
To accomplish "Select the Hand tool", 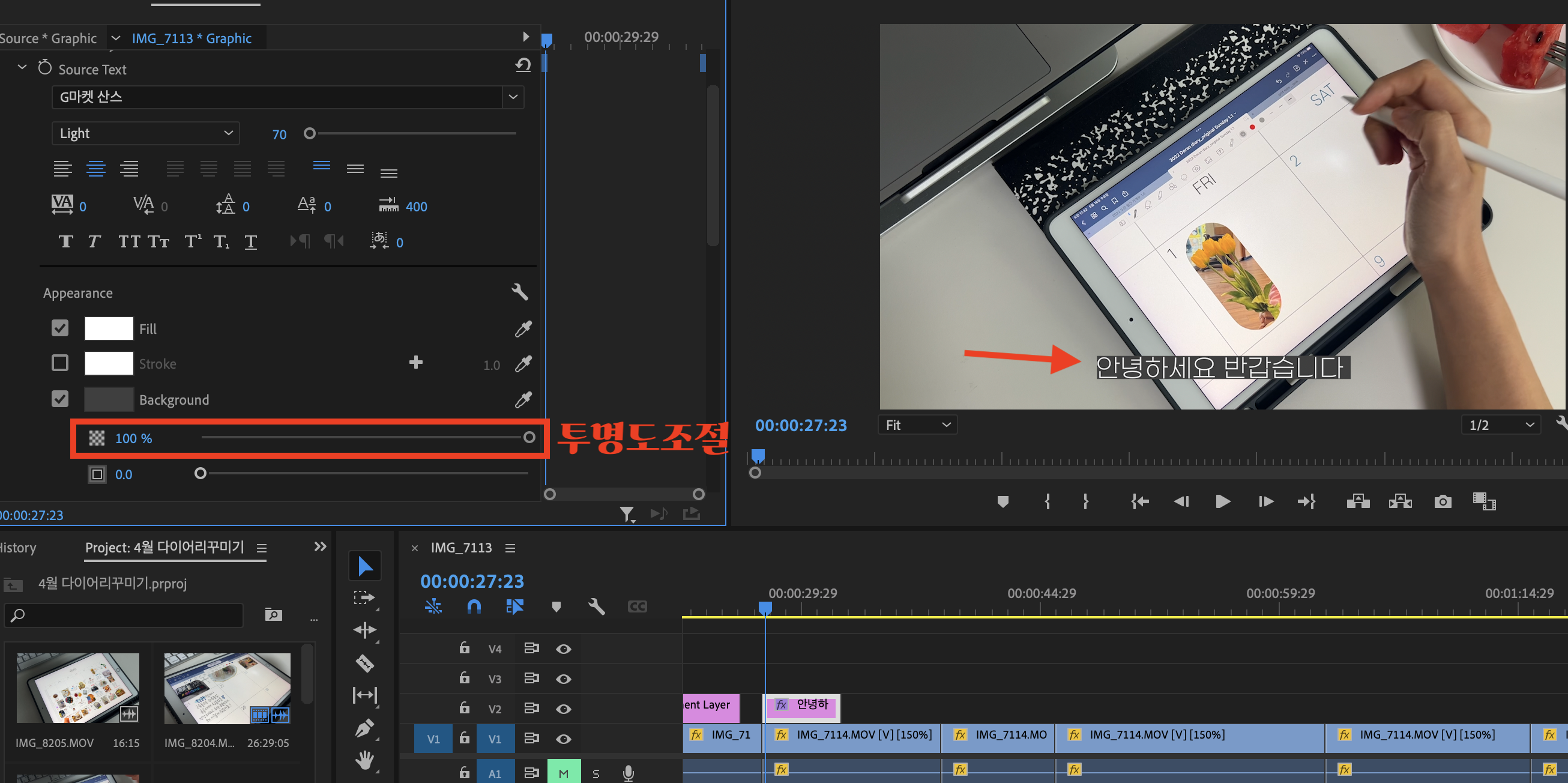I will coord(364,759).
